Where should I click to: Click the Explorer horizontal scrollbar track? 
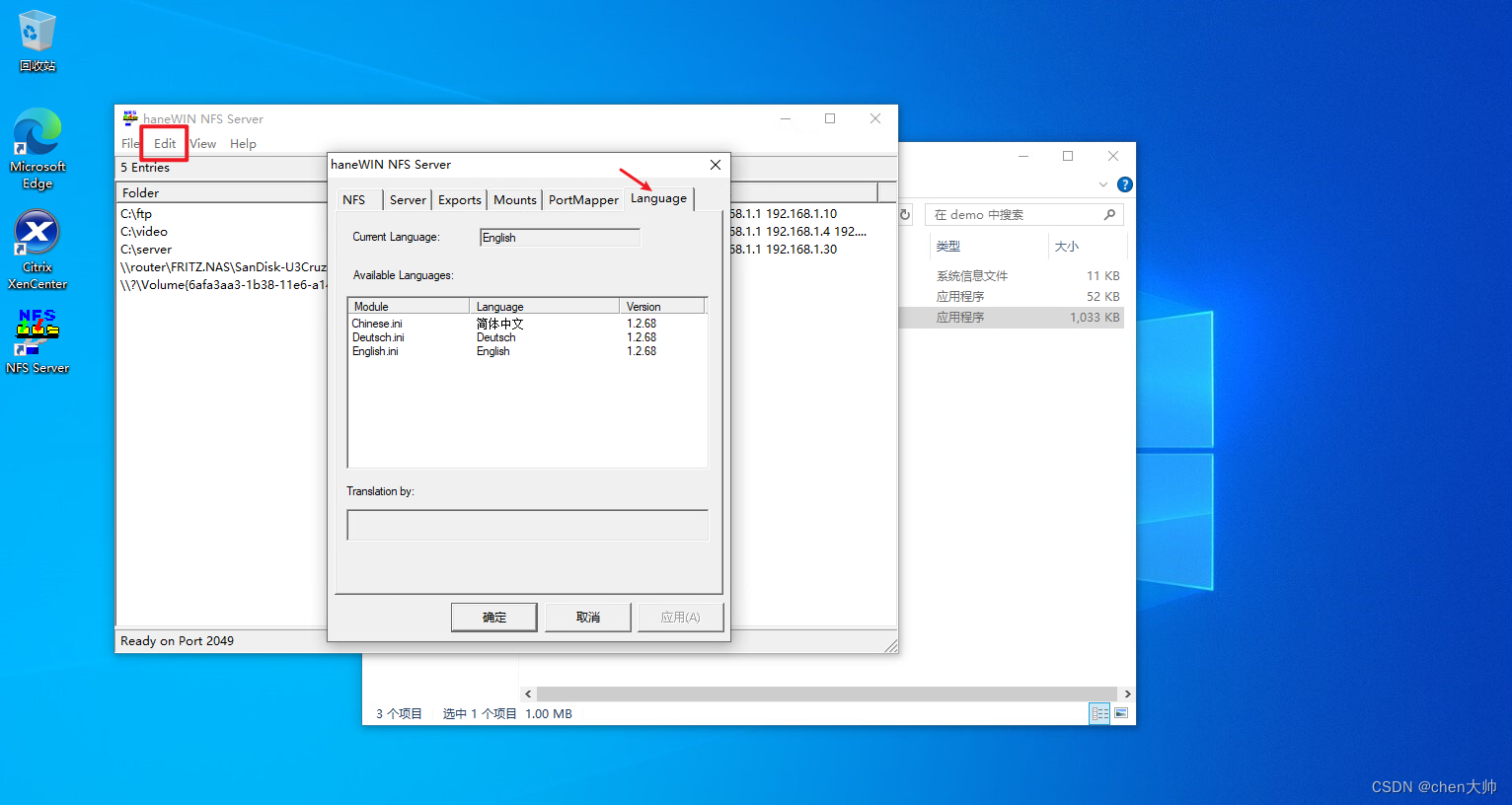[x=827, y=694]
